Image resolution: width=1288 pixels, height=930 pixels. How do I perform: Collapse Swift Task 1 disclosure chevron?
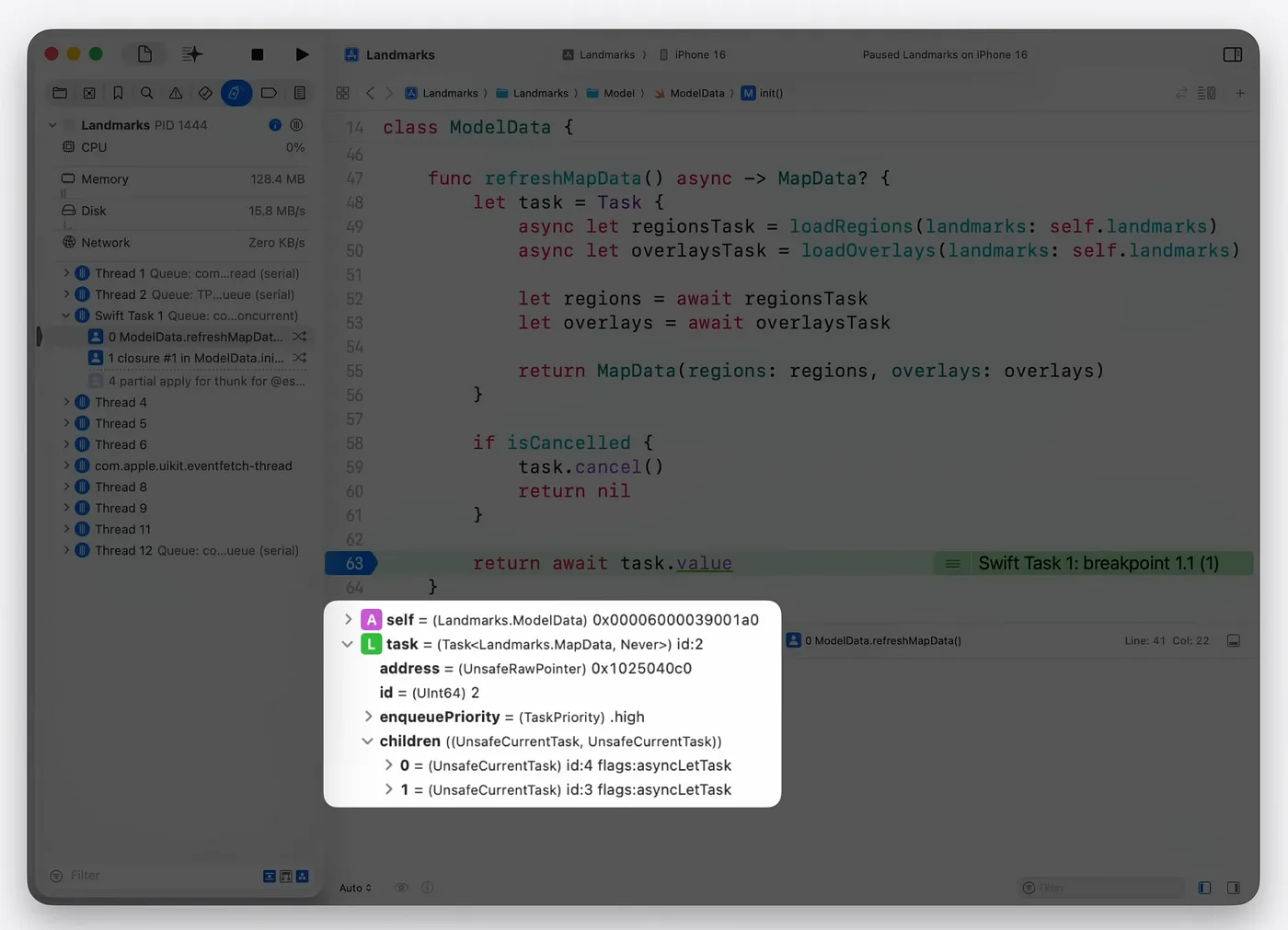click(x=66, y=316)
